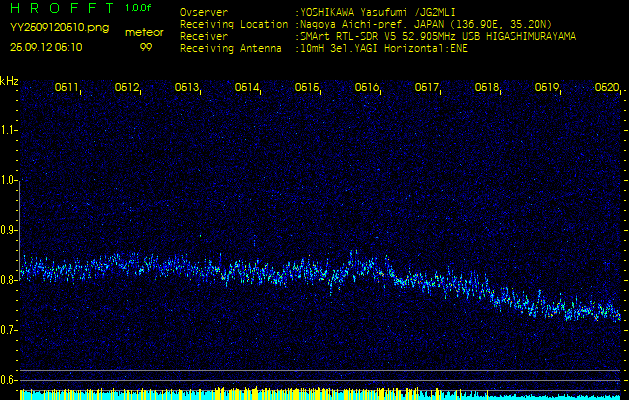The width and height of the screenshot is (629, 400).
Task: Click the HROFFT title text
Action: coord(60,8)
